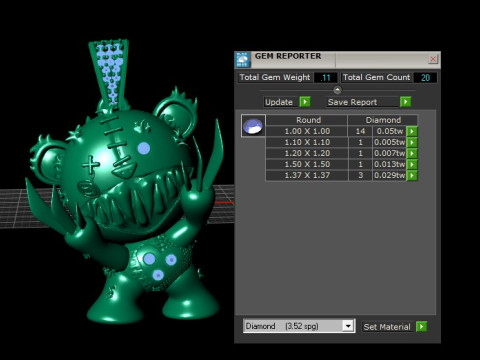Click green arrow on the 1.50 X 1.50 row

click(412, 164)
